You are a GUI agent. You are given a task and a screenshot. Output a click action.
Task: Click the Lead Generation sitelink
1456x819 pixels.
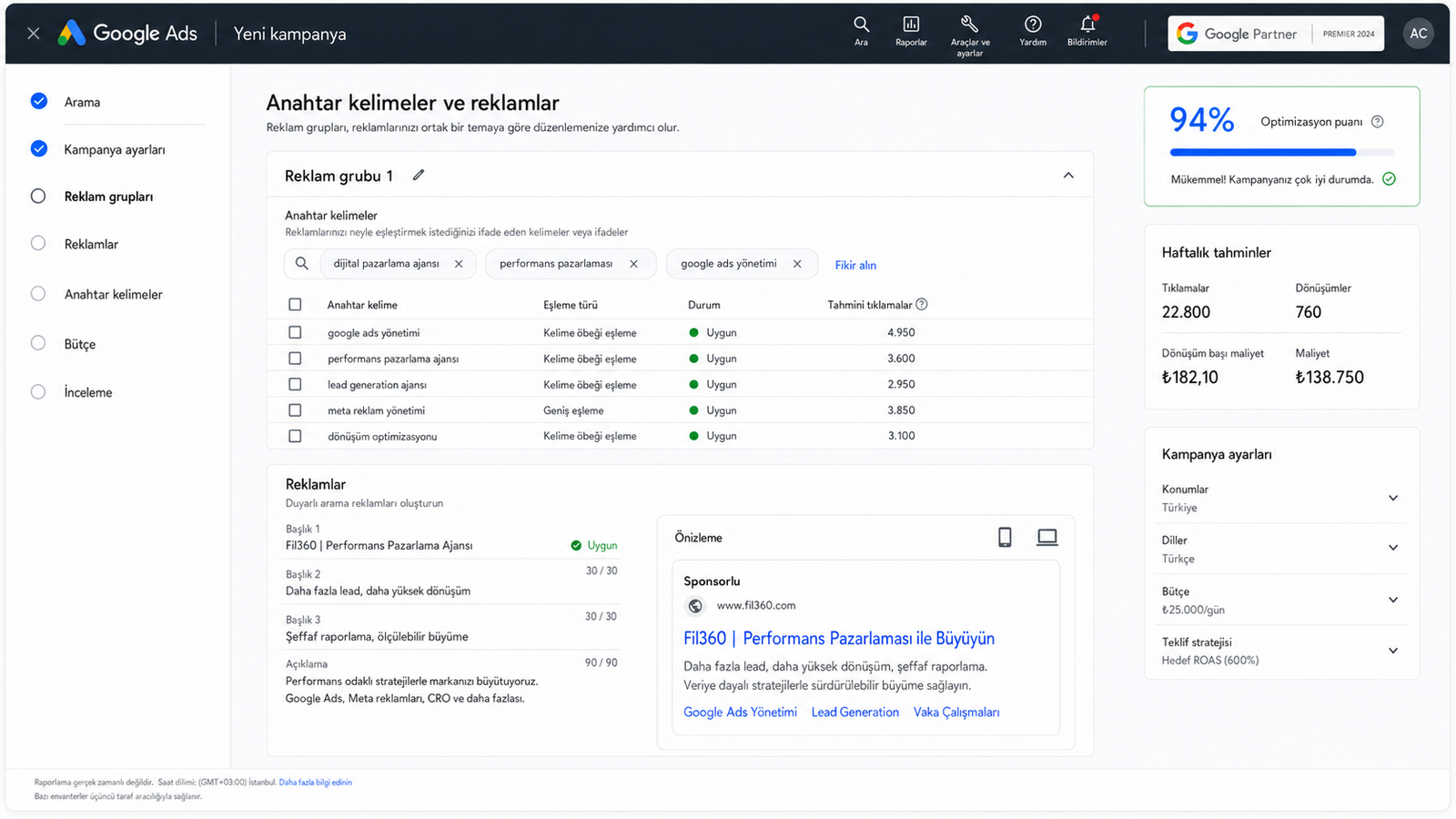pyautogui.click(x=855, y=713)
